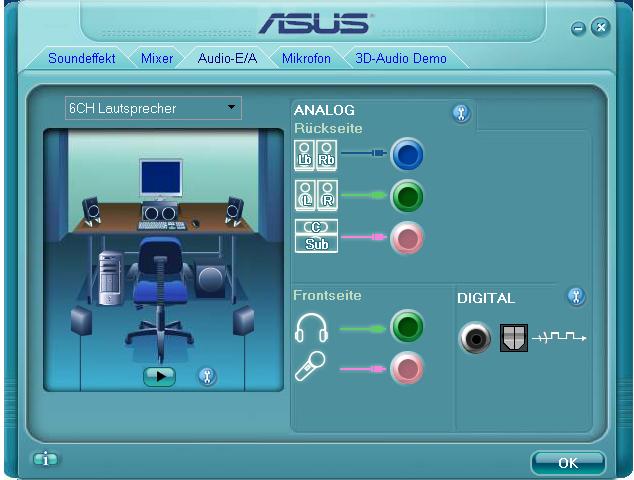
Task: Close the ASUS audio window
Action: pyautogui.click(x=601, y=27)
